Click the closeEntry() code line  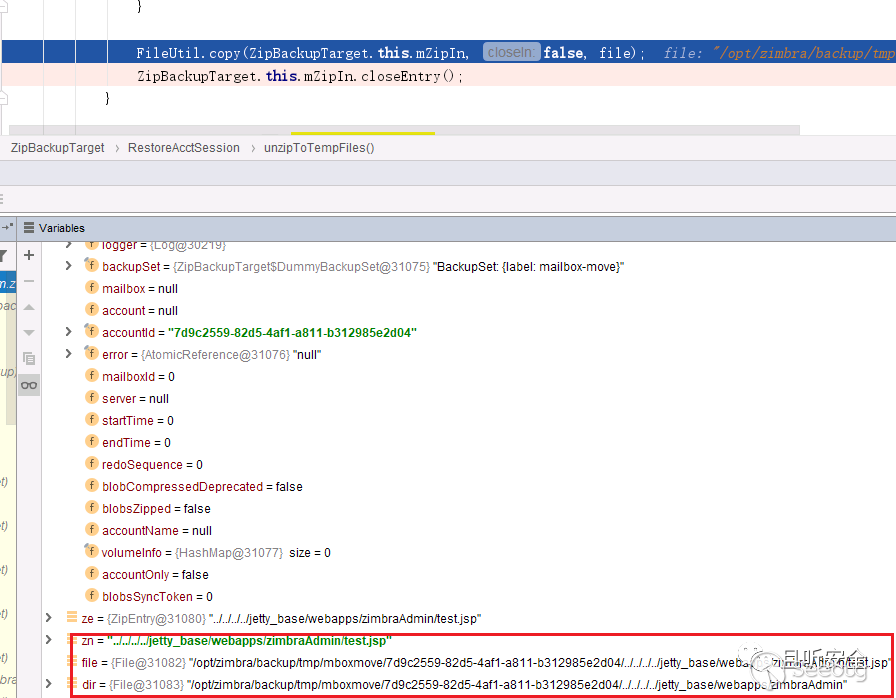click(300, 76)
